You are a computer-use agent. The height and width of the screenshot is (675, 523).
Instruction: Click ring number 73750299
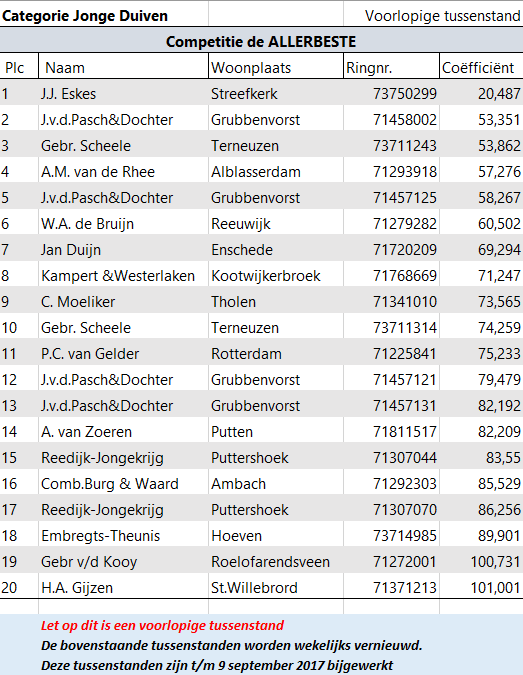(391, 94)
